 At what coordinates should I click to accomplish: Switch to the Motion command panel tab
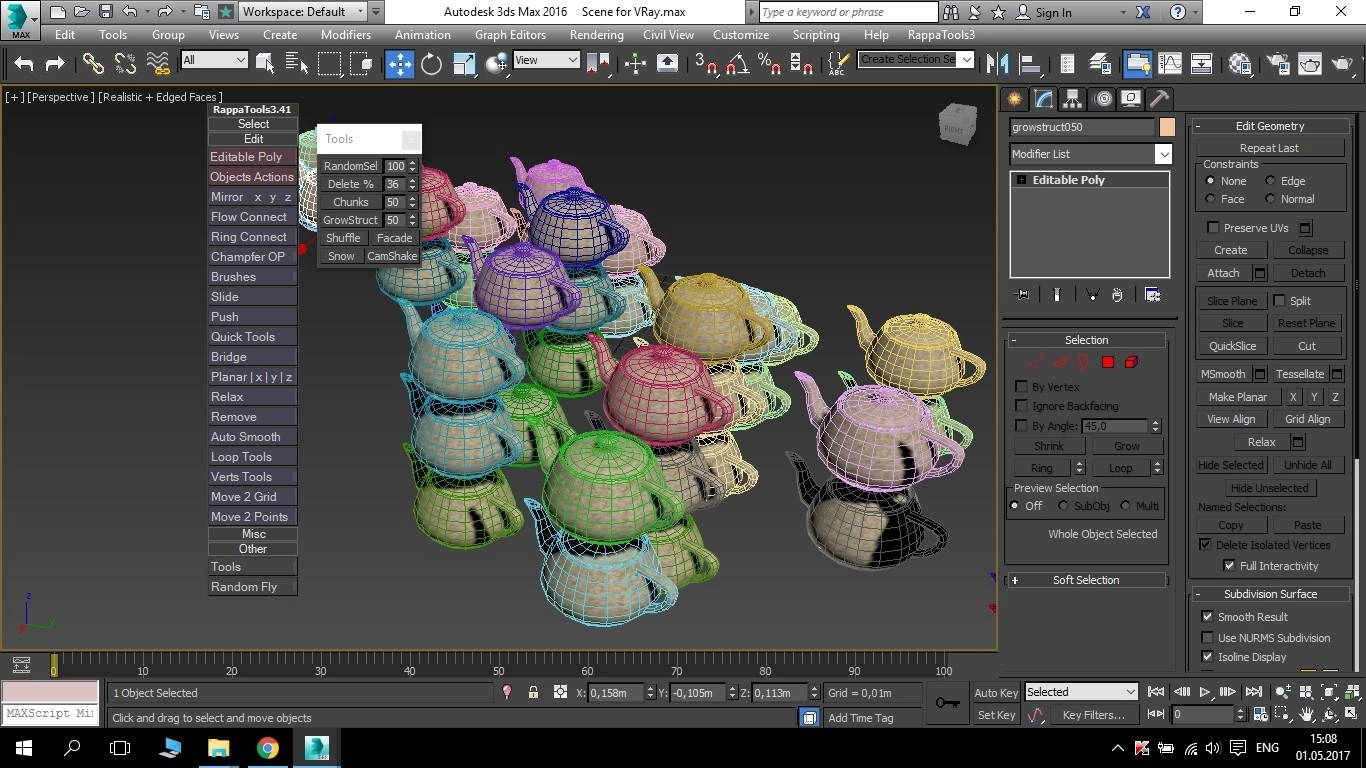click(x=1102, y=99)
